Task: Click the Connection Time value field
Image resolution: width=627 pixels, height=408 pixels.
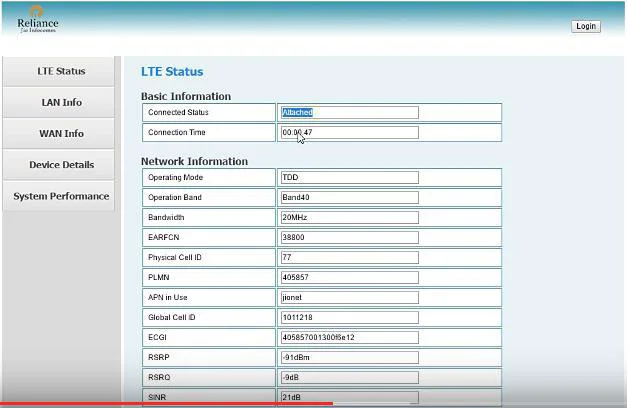Action: pyautogui.click(x=349, y=132)
